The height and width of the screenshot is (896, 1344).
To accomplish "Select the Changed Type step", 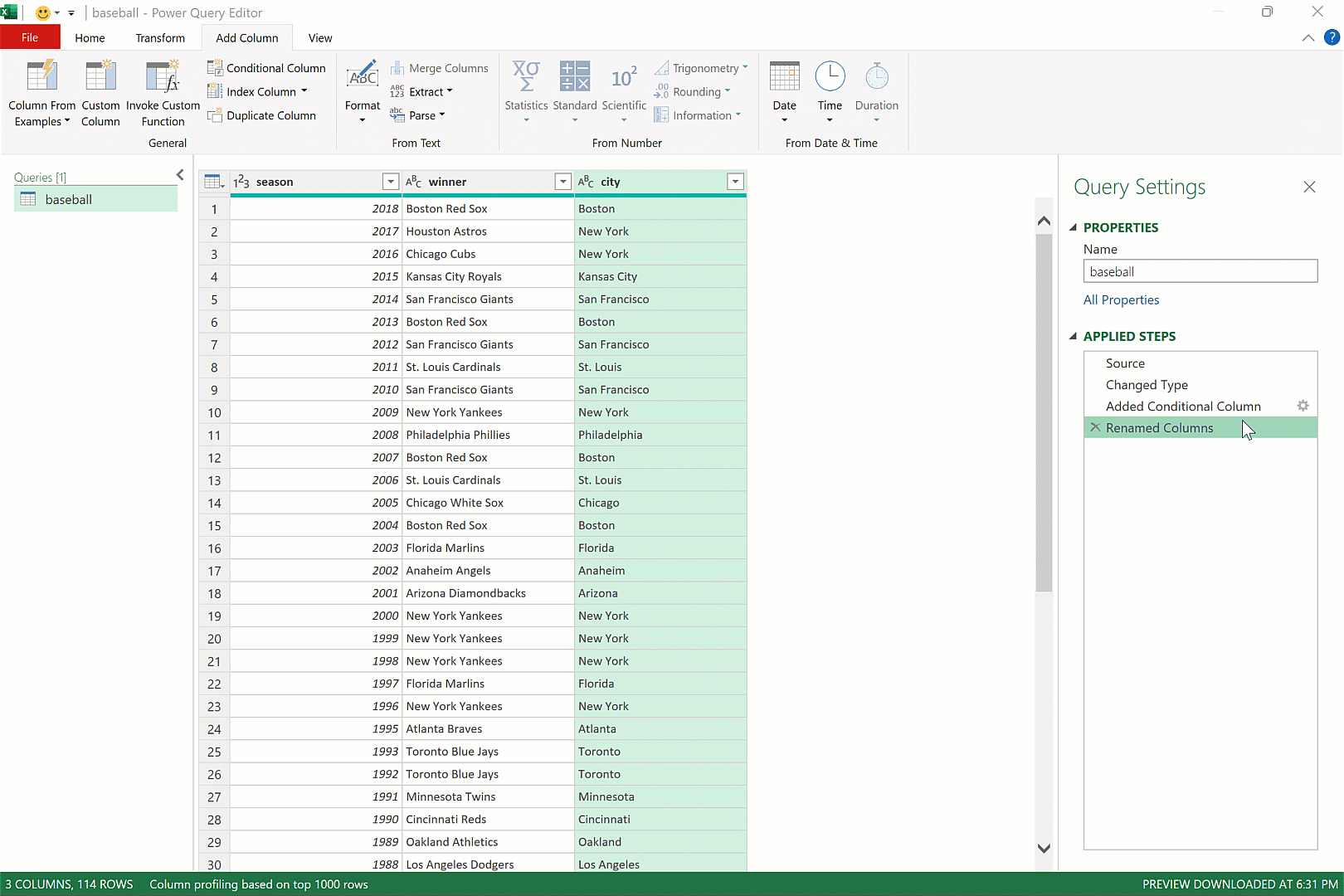I will (1147, 385).
